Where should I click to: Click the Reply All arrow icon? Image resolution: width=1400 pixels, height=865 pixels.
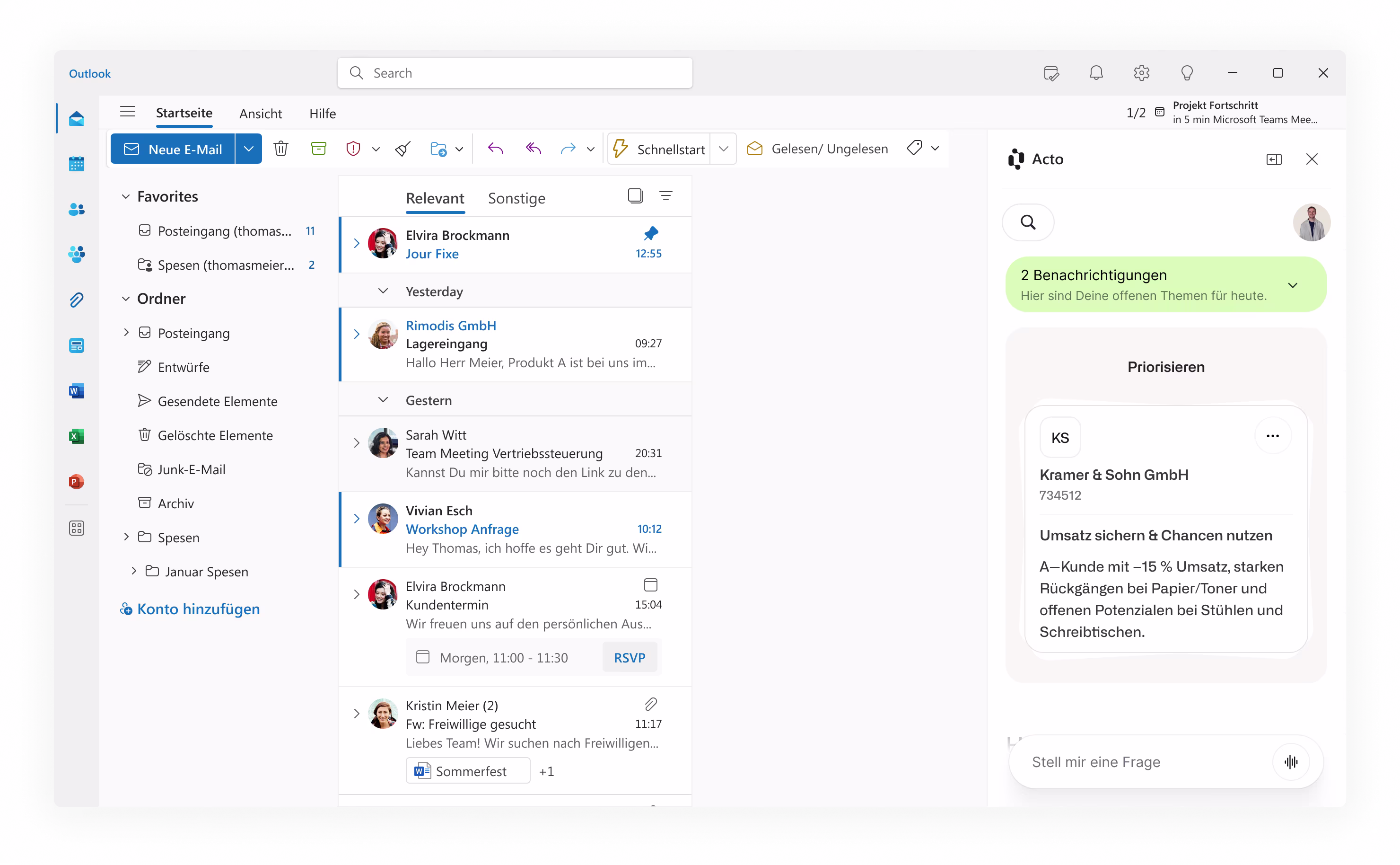533,149
